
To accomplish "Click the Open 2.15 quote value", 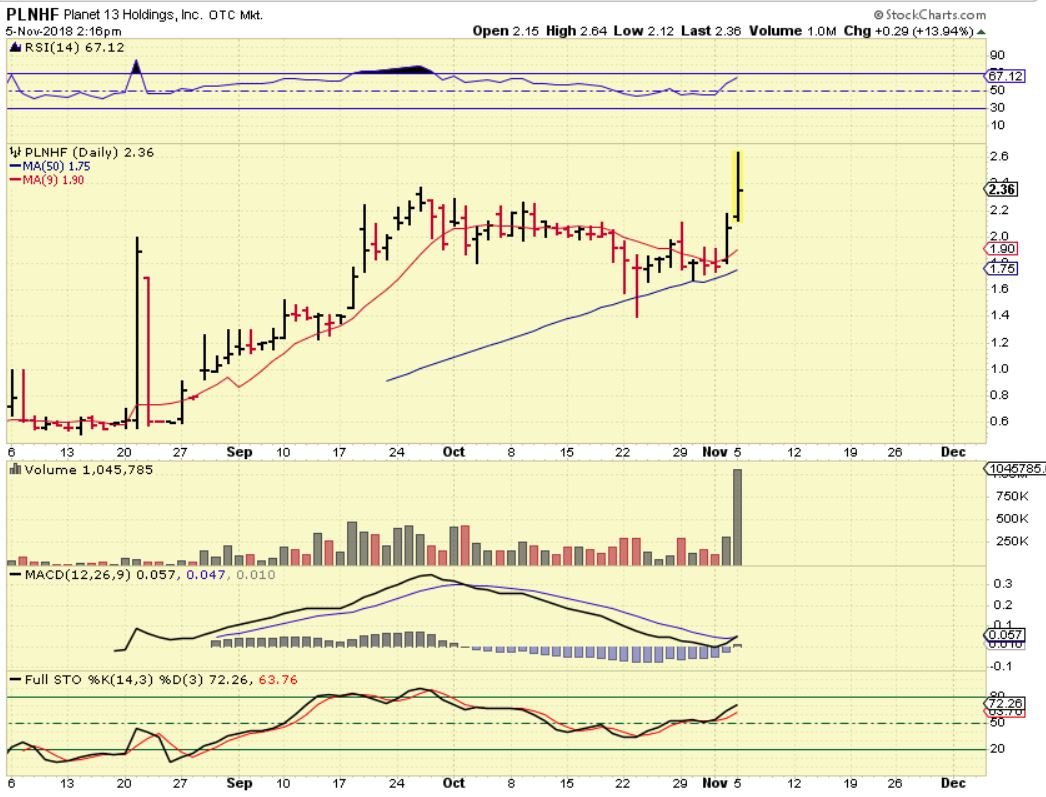I will [x=506, y=31].
